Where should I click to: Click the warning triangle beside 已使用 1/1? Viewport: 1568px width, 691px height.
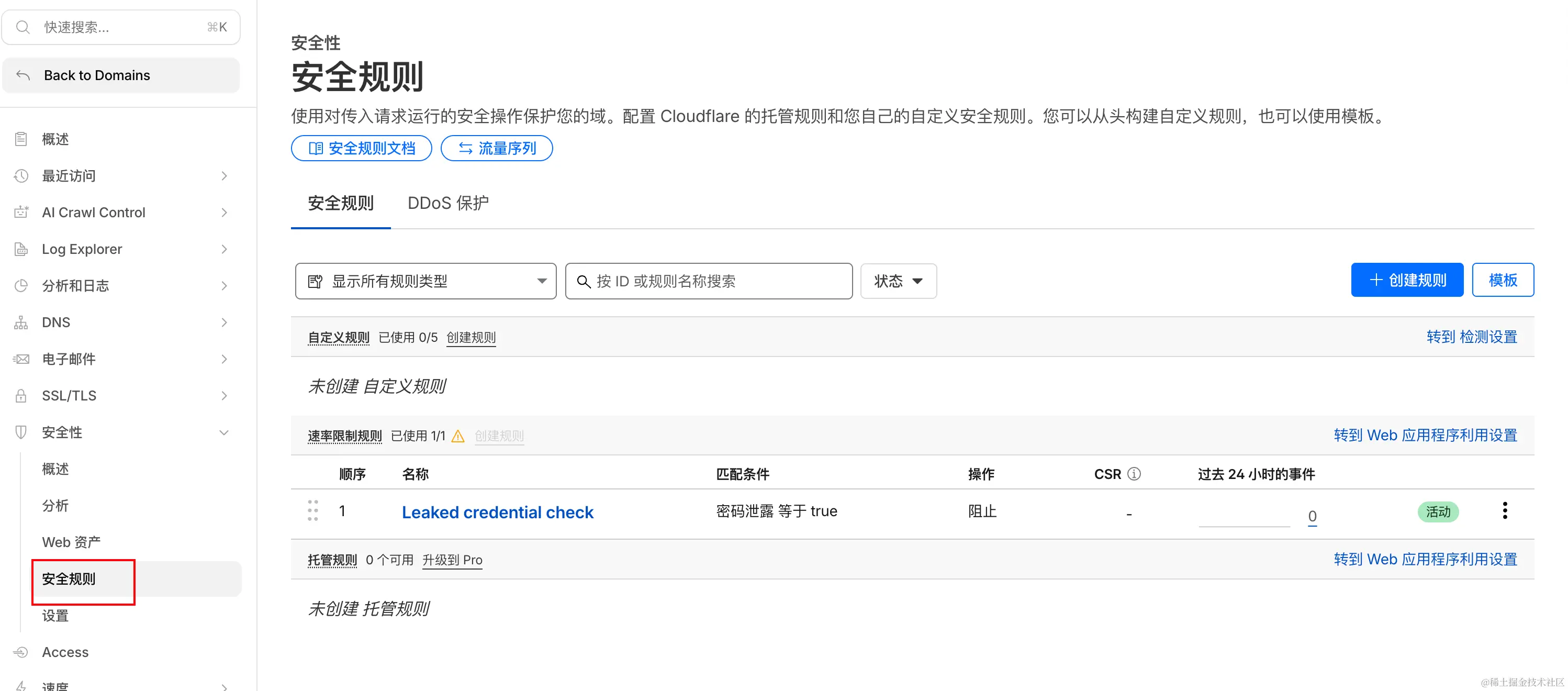[x=458, y=436]
